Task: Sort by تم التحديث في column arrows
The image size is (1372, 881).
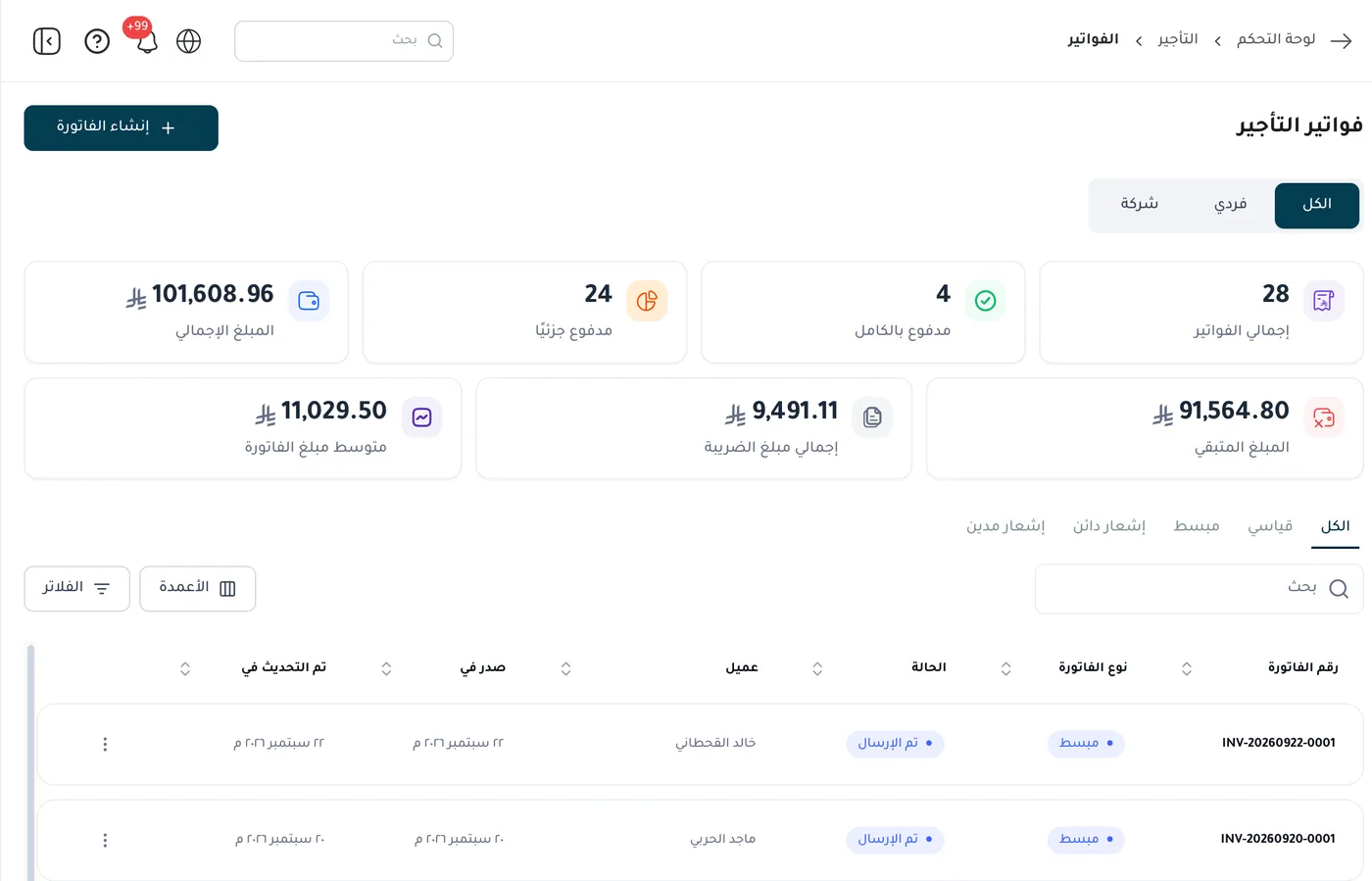Action: pos(185,668)
